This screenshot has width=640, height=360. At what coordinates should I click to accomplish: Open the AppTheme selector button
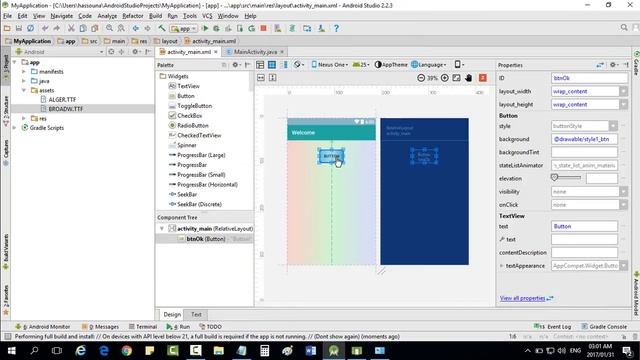[x=391, y=64]
